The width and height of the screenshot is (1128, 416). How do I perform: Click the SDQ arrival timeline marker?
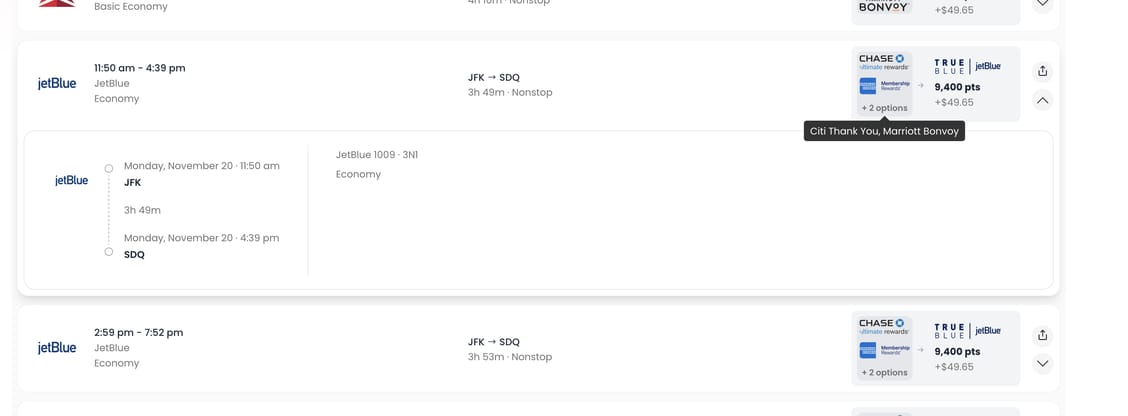click(109, 252)
